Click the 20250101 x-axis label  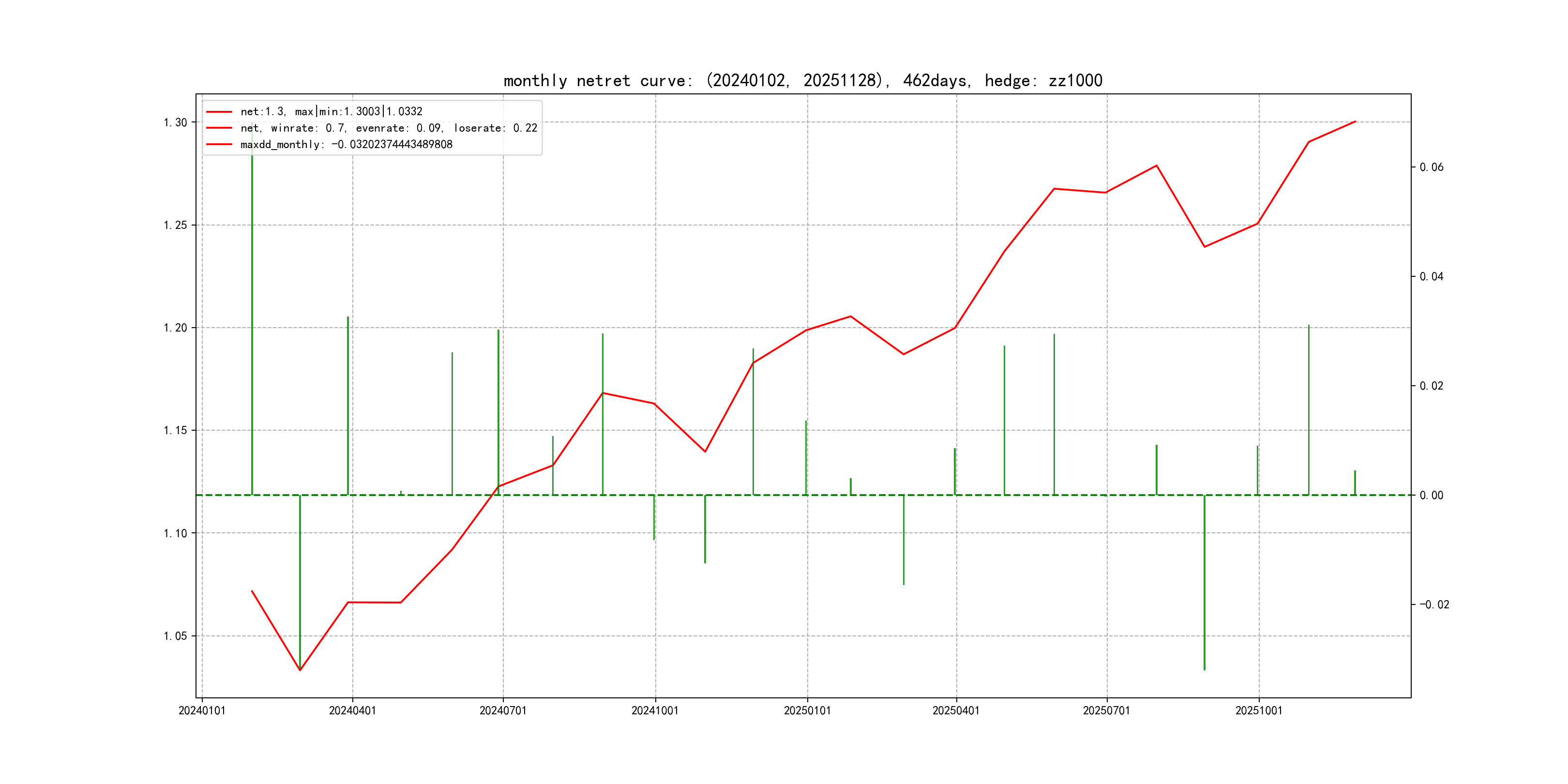(807, 710)
